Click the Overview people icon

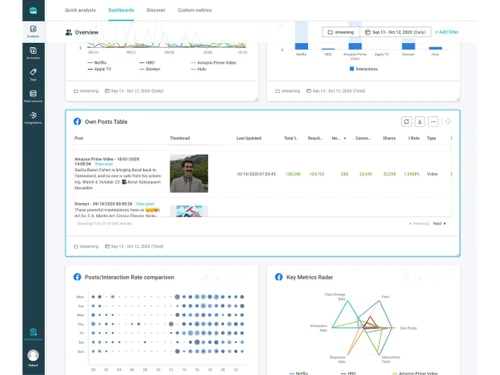[x=69, y=32]
